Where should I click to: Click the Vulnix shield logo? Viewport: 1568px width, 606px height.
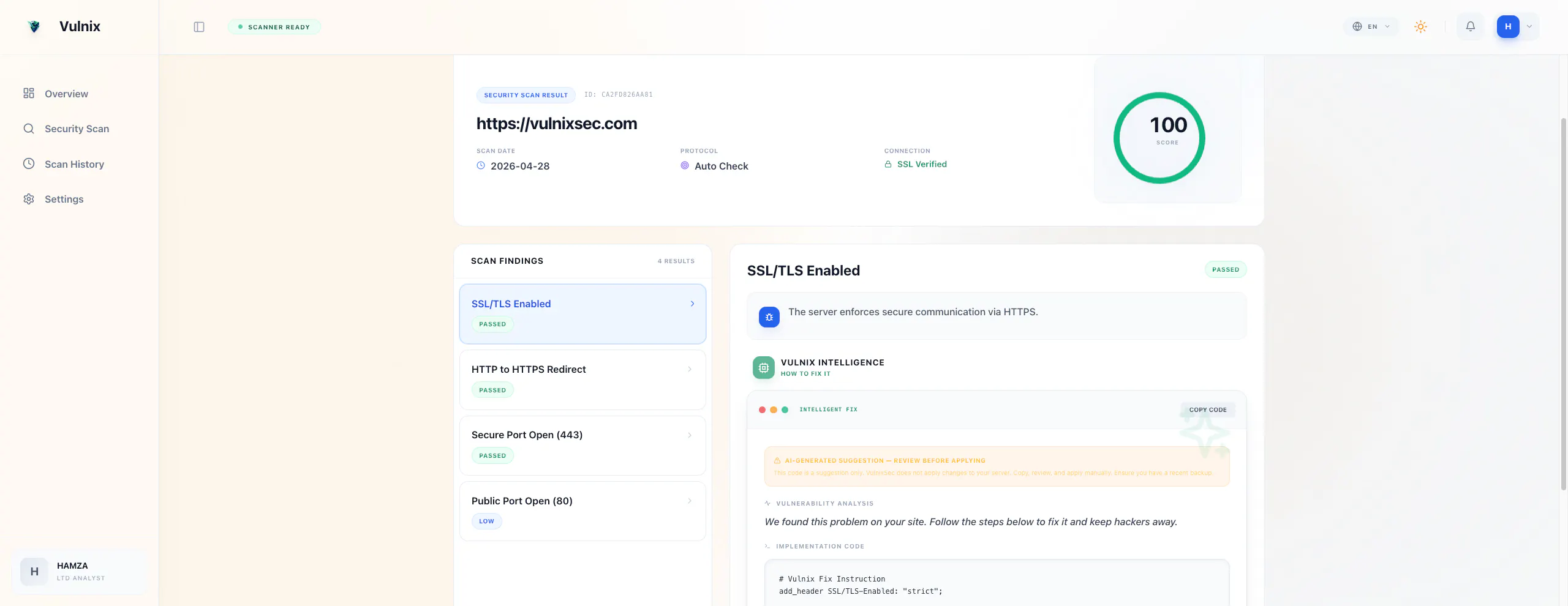coord(34,26)
